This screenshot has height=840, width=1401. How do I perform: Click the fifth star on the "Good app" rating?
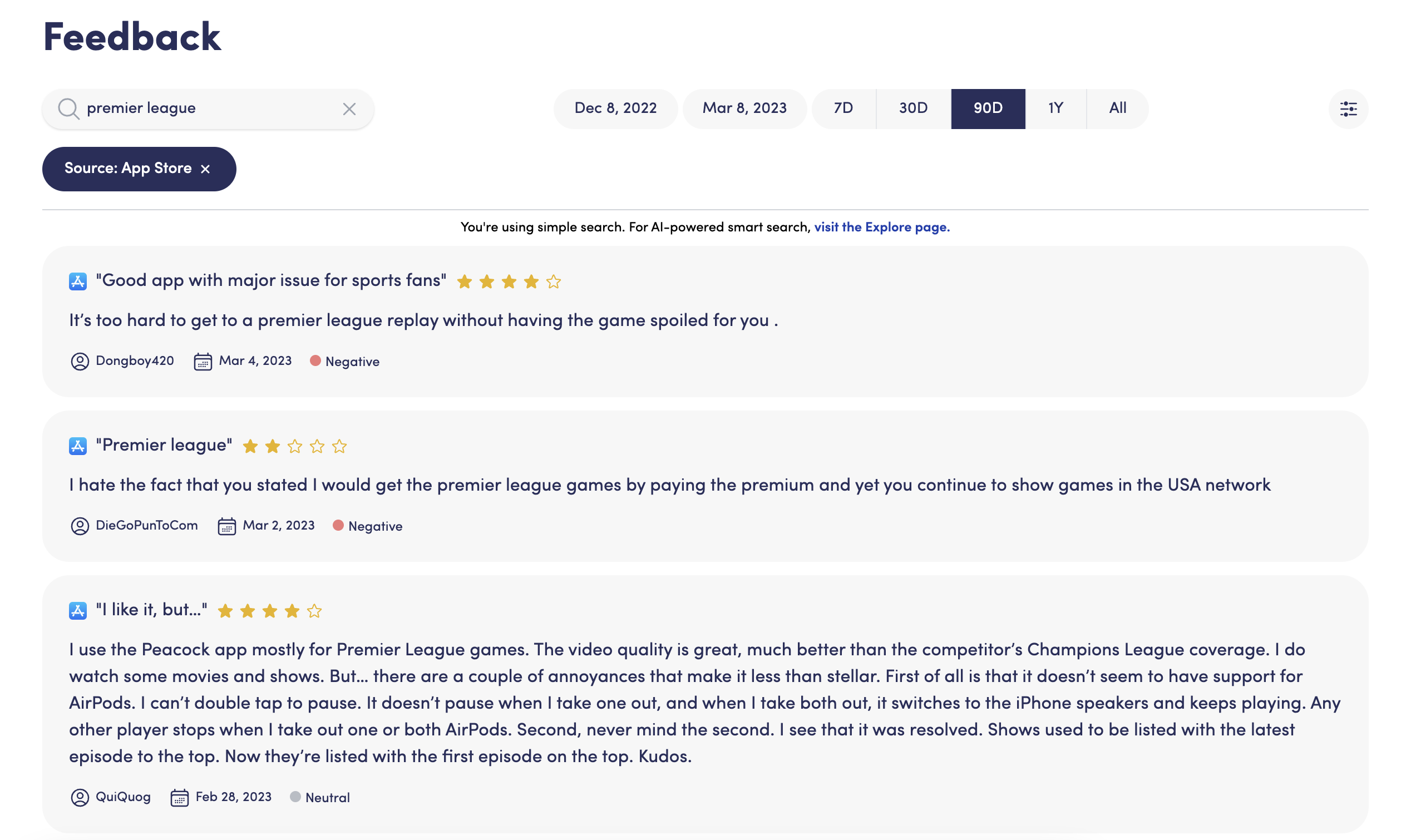click(x=552, y=281)
